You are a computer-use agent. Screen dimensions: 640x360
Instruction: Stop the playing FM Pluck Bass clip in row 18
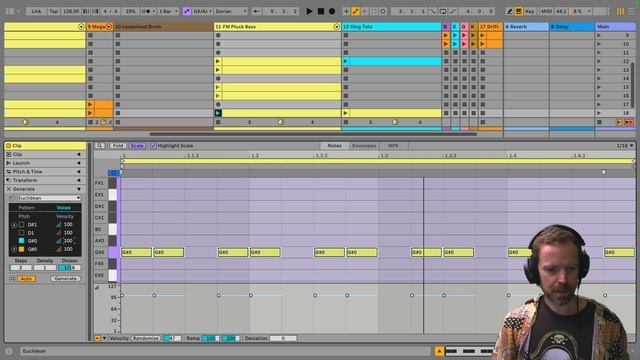pyautogui.click(x=218, y=113)
